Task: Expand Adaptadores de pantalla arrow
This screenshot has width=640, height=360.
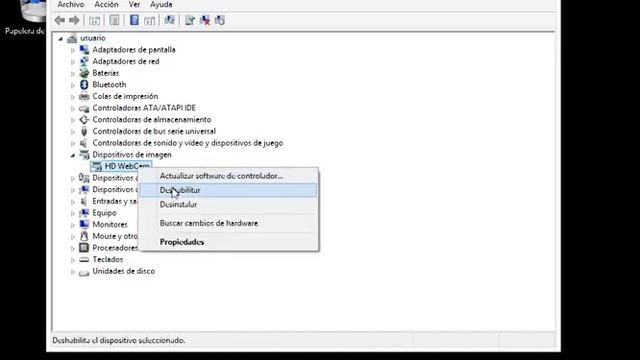Action: (x=73, y=50)
